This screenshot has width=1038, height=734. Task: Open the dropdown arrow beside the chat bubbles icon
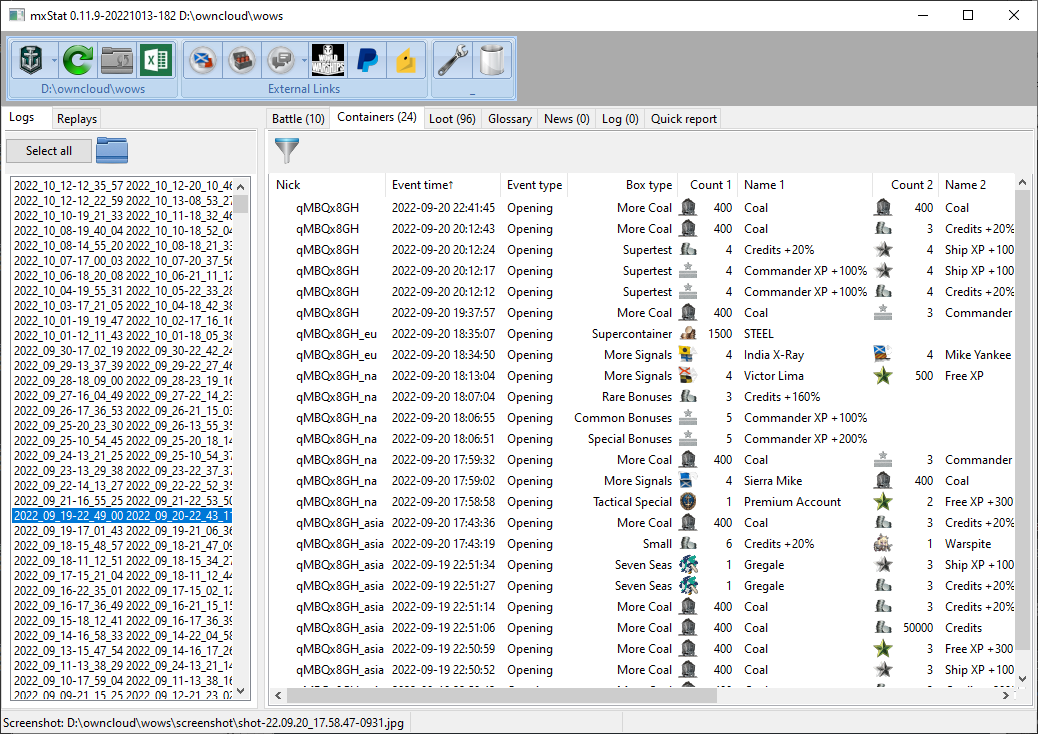[304, 61]
